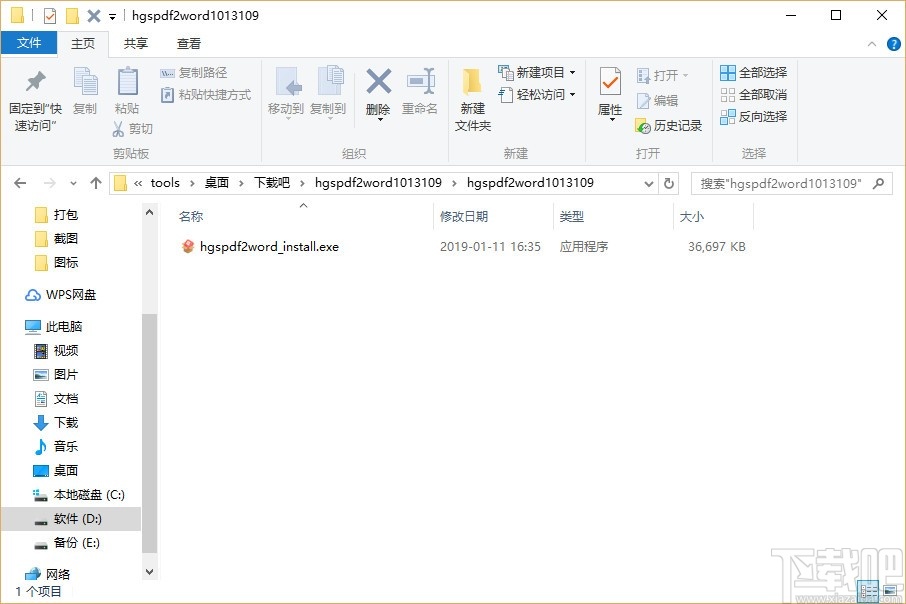
Task: Click the Refresh button beside address bar
Action: click(x=669, y=183)
